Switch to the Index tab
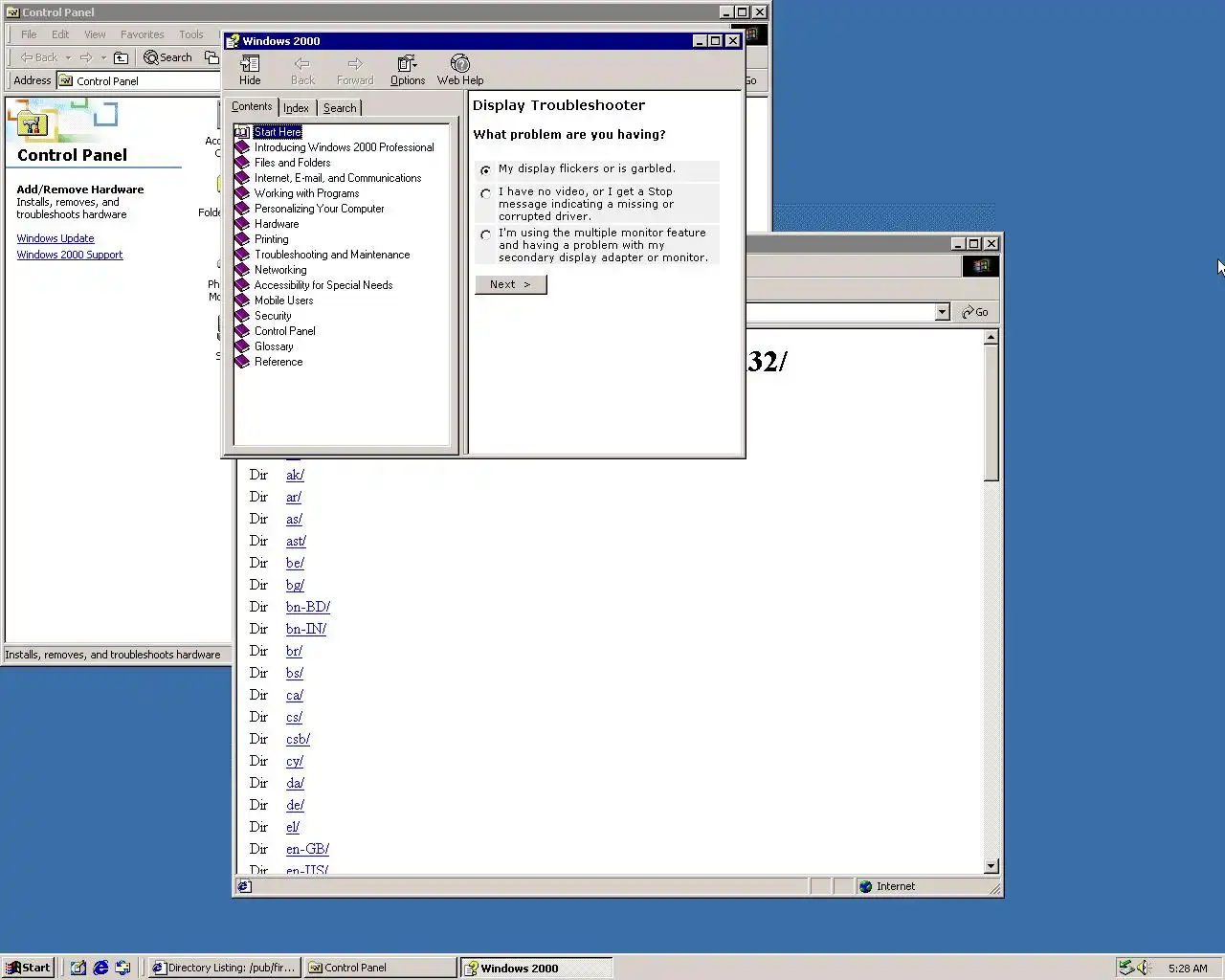This screenshot has height=980, width=1225. [x=296, y=108]
